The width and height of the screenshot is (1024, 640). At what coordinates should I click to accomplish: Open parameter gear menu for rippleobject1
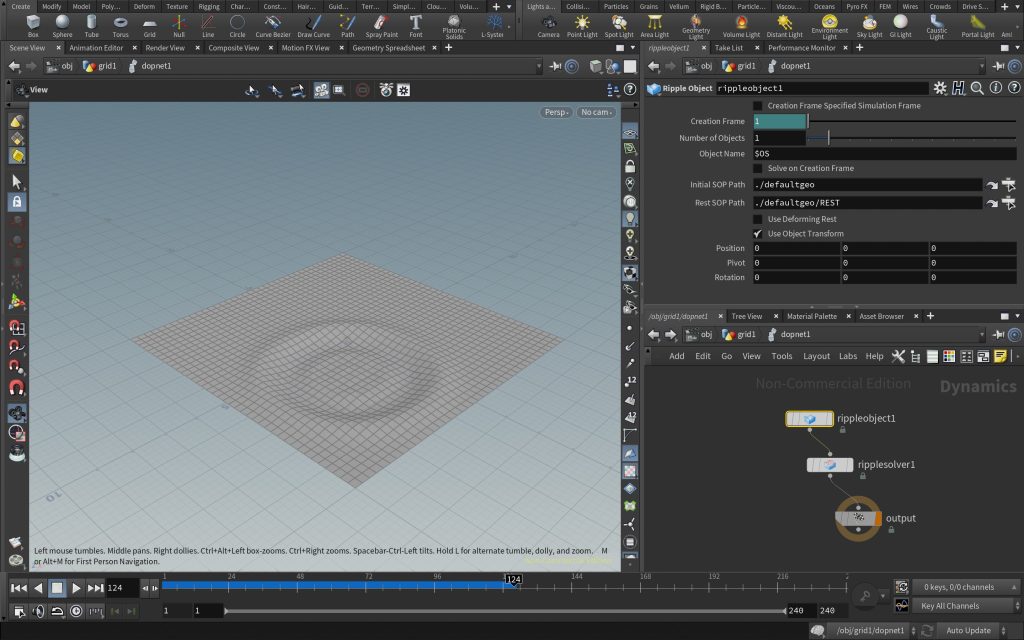[x=940, y=88]
